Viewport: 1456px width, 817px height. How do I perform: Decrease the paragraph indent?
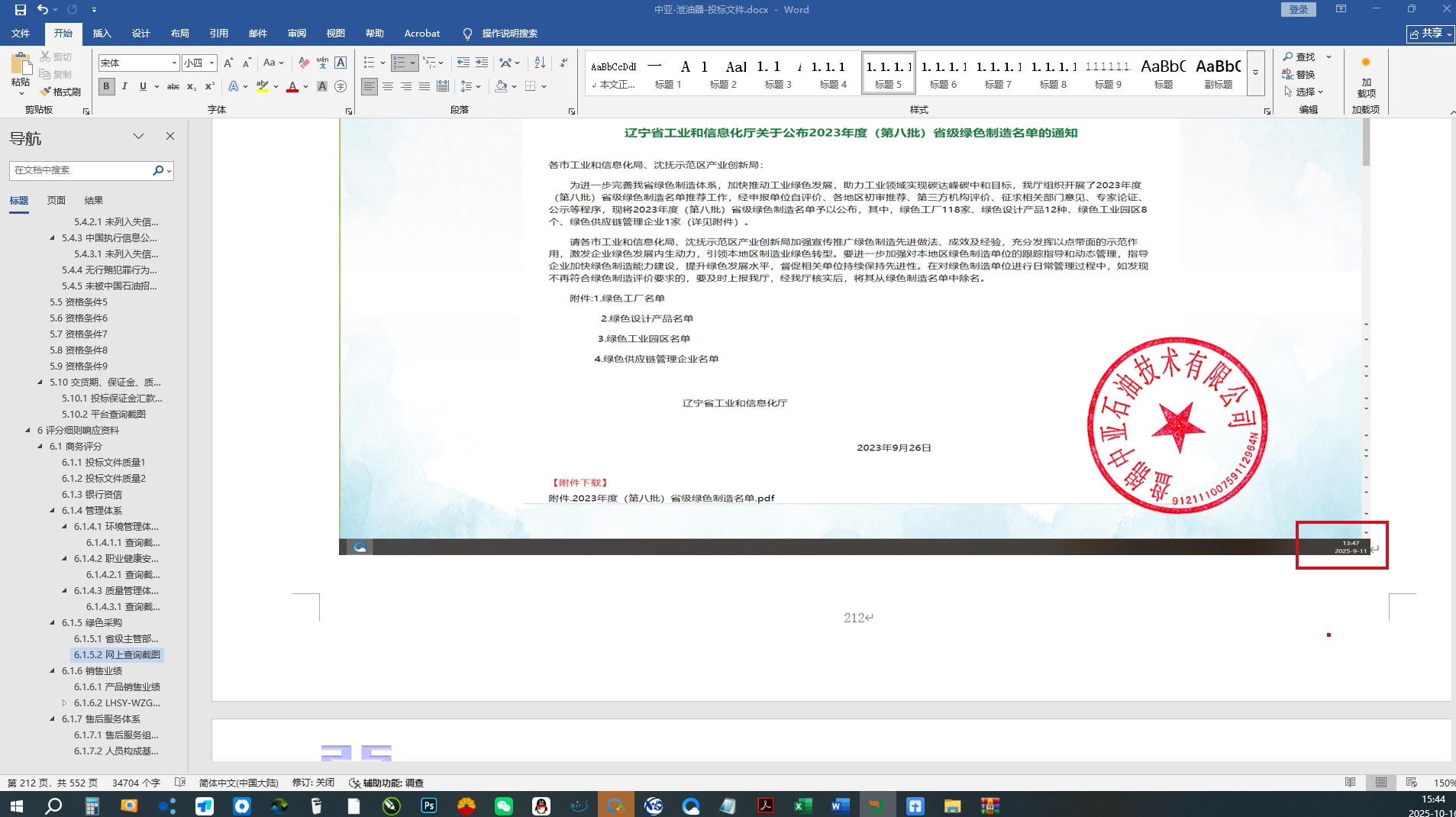click(x=463, y=63)
